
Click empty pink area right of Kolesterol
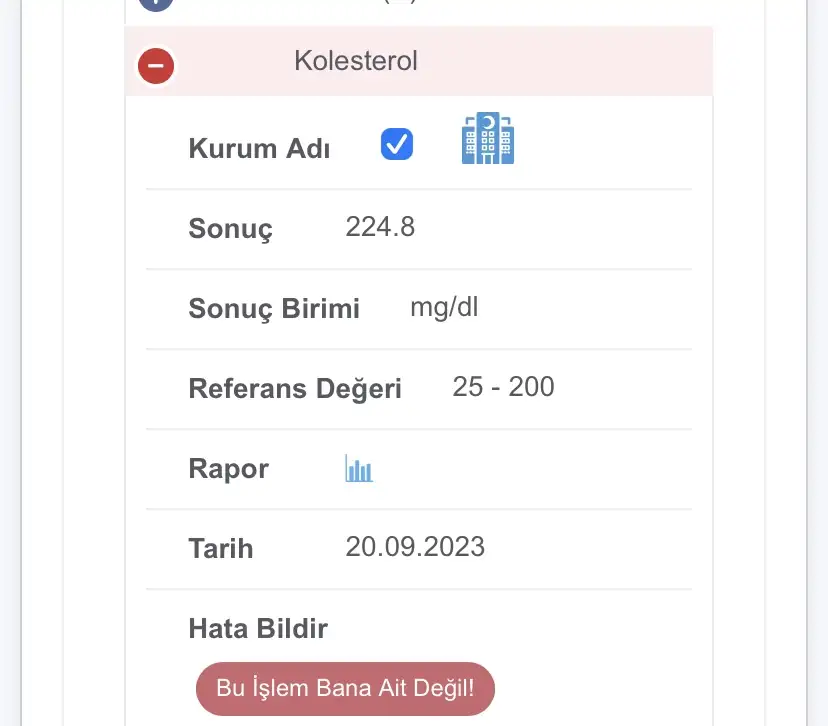point(580,61)
